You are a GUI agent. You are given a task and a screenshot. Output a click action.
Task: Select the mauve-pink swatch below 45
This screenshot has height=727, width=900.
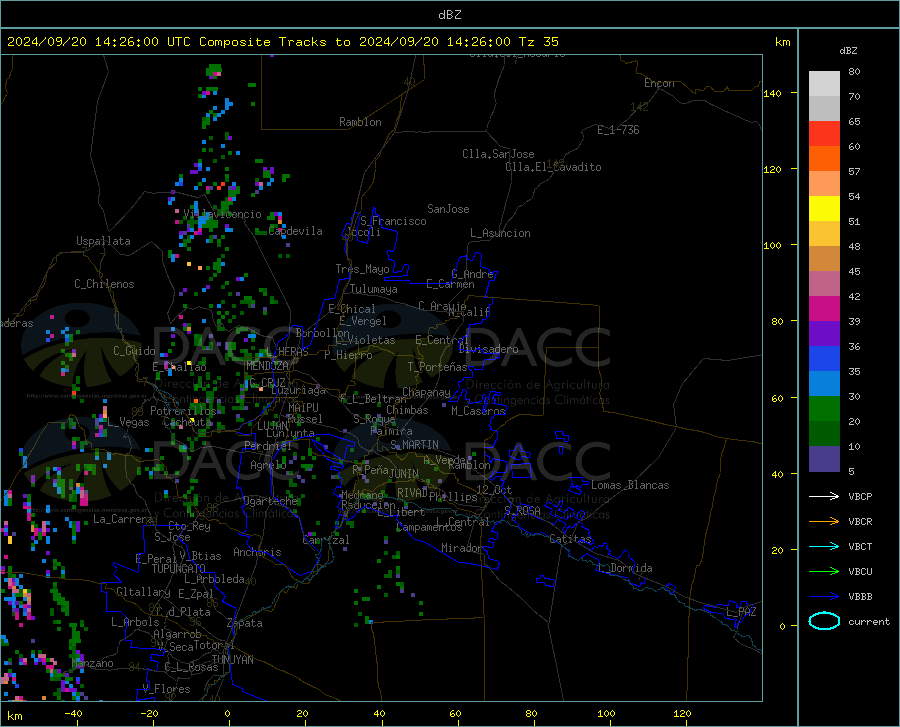pos(824,284)
